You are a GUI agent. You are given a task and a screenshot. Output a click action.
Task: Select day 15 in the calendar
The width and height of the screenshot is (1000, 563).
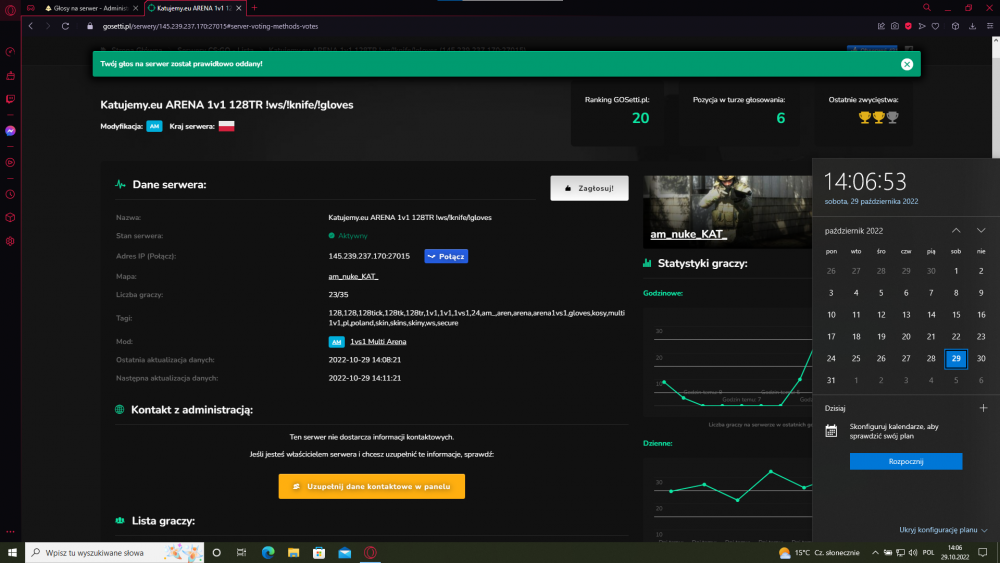coord(956,315)
